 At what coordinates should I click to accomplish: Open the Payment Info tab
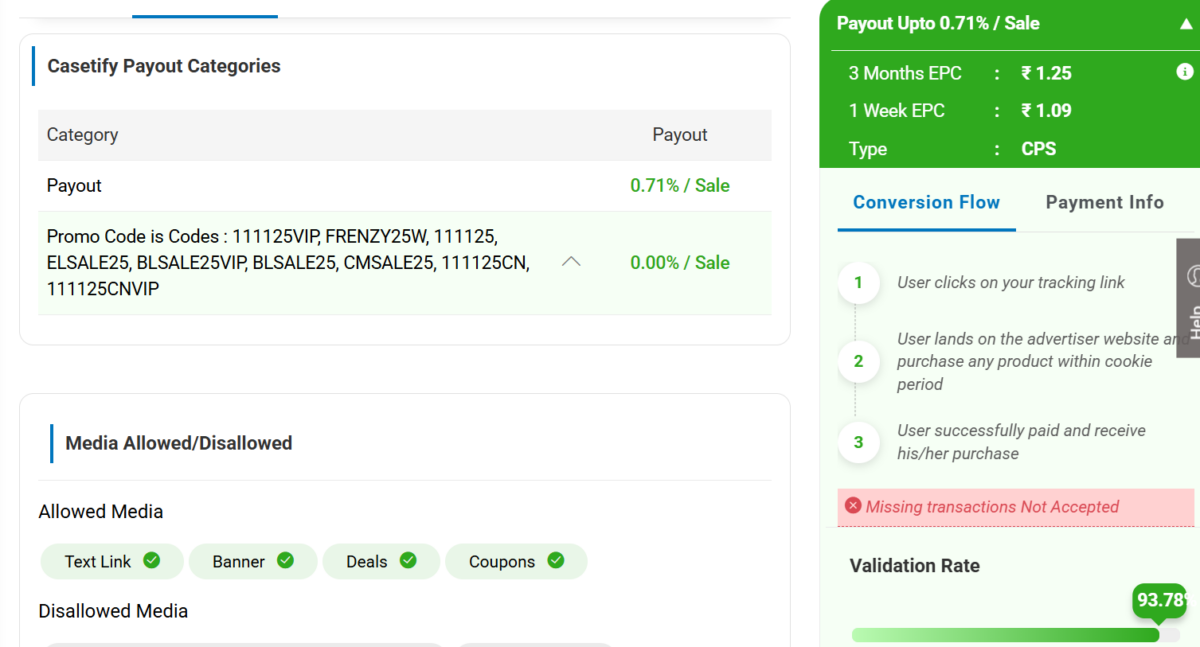pos(1104,202)
